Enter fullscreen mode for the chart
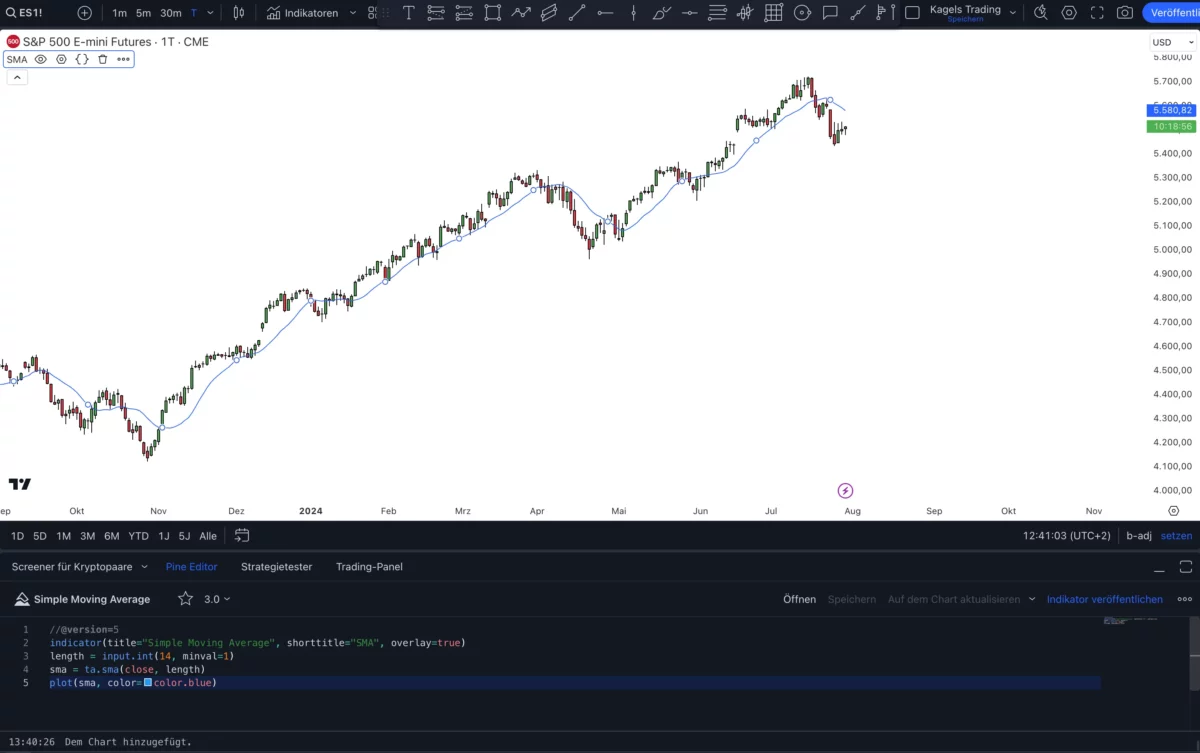 tap(1096, 12)
